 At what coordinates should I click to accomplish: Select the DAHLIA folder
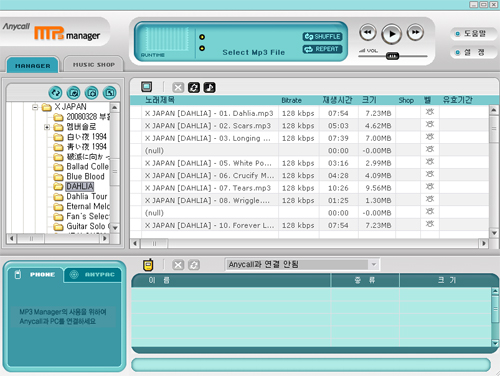(80, 186)
